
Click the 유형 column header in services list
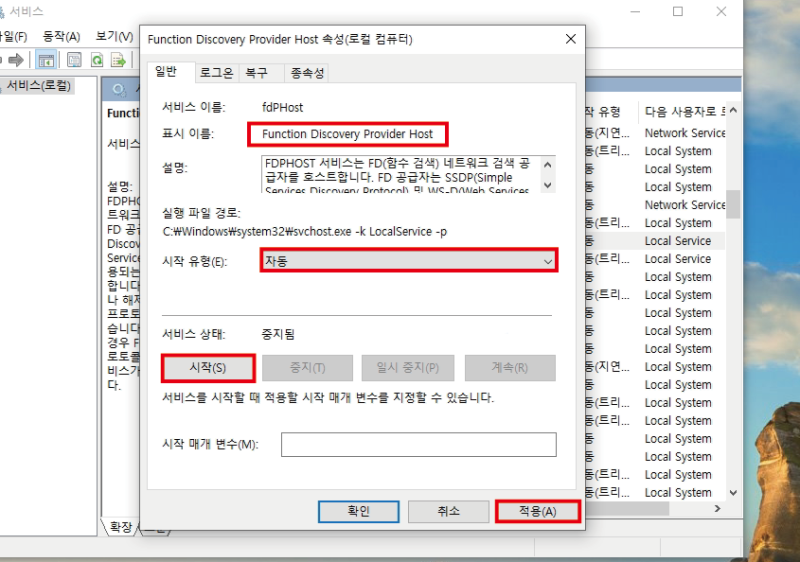609,111
